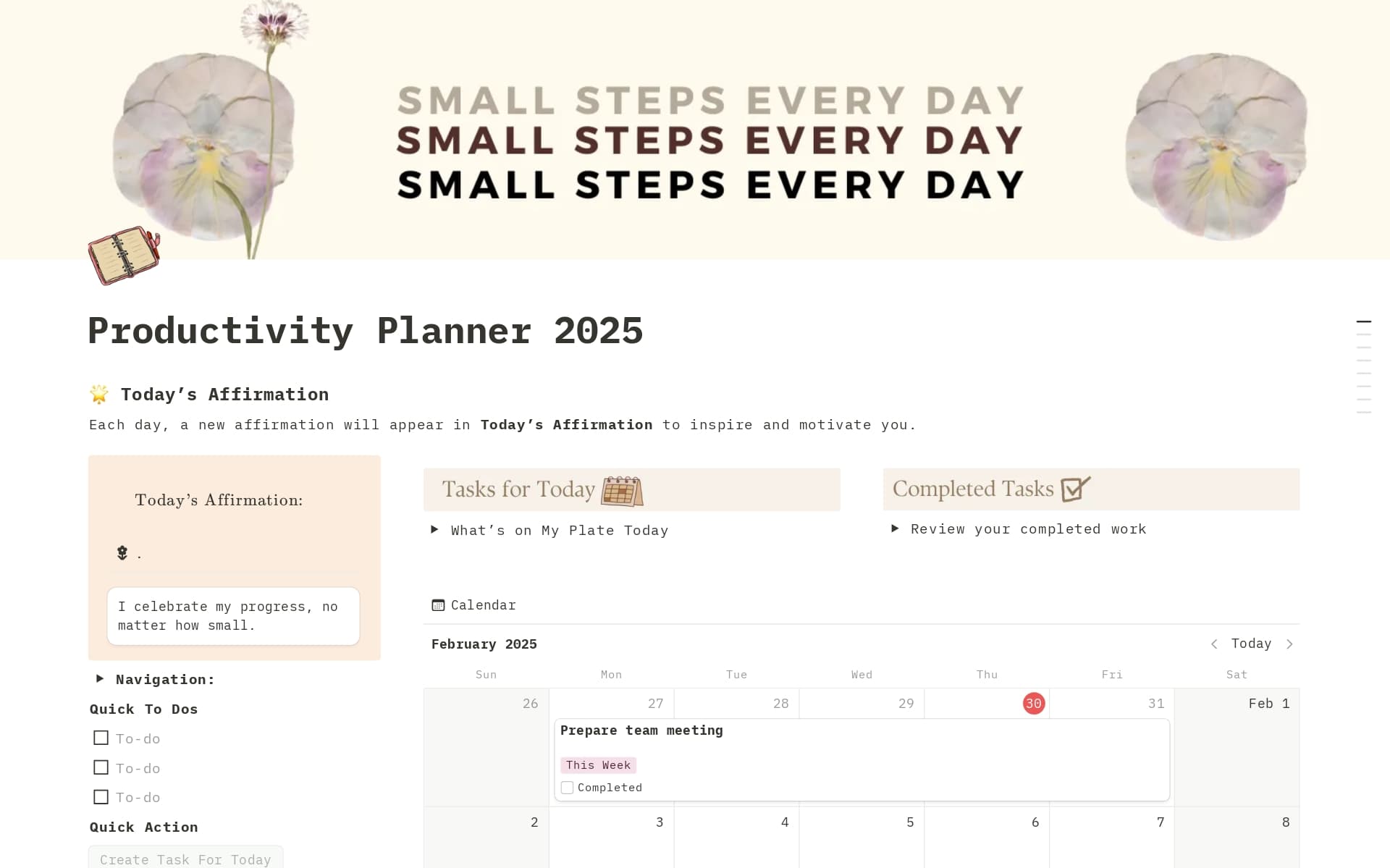Click the Today button on the calendar

pyautogui.click(x=1251, y=644)
